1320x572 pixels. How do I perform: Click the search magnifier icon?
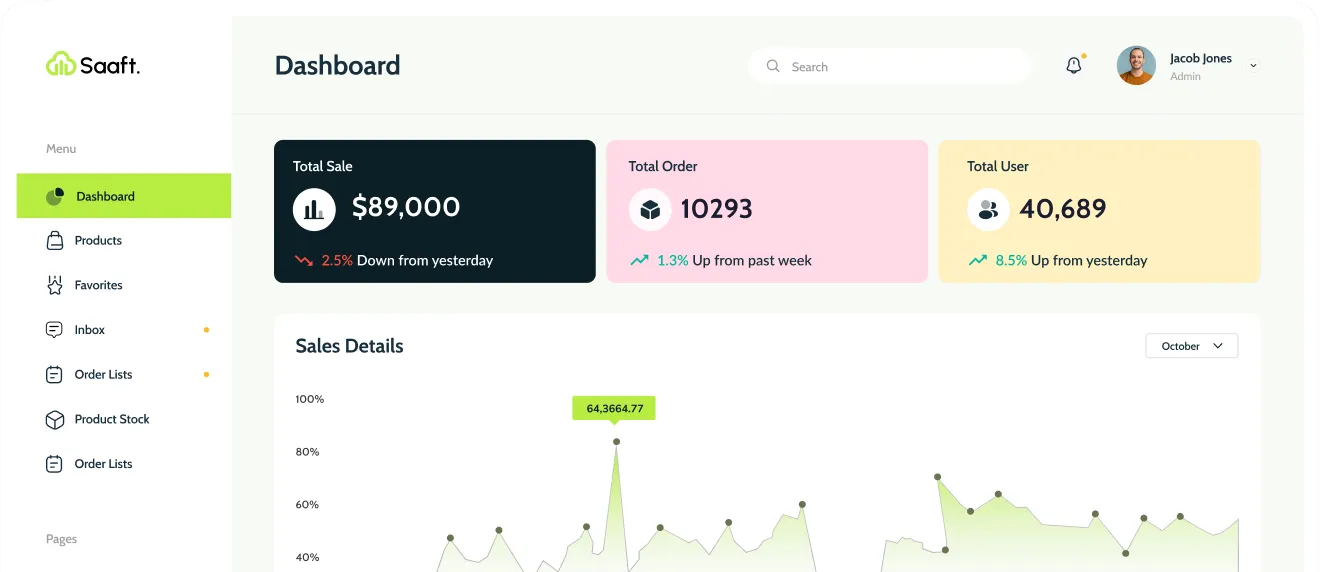[x=773, y=66]
